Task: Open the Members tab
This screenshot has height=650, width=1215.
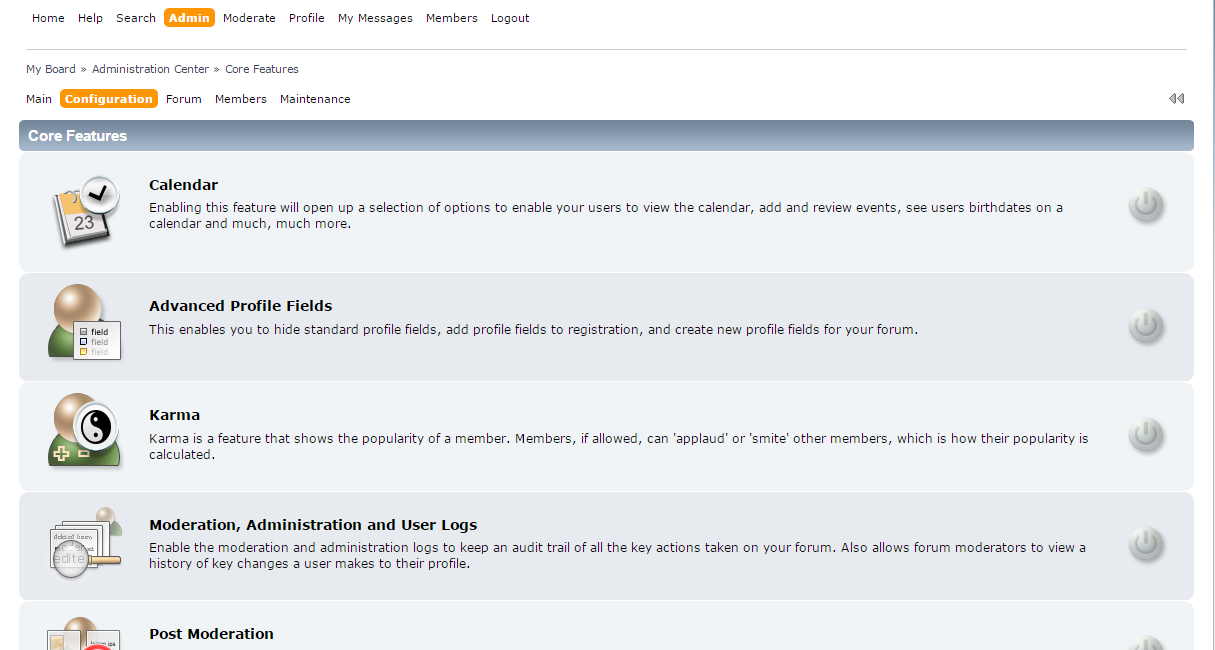Action: point(240,98)
